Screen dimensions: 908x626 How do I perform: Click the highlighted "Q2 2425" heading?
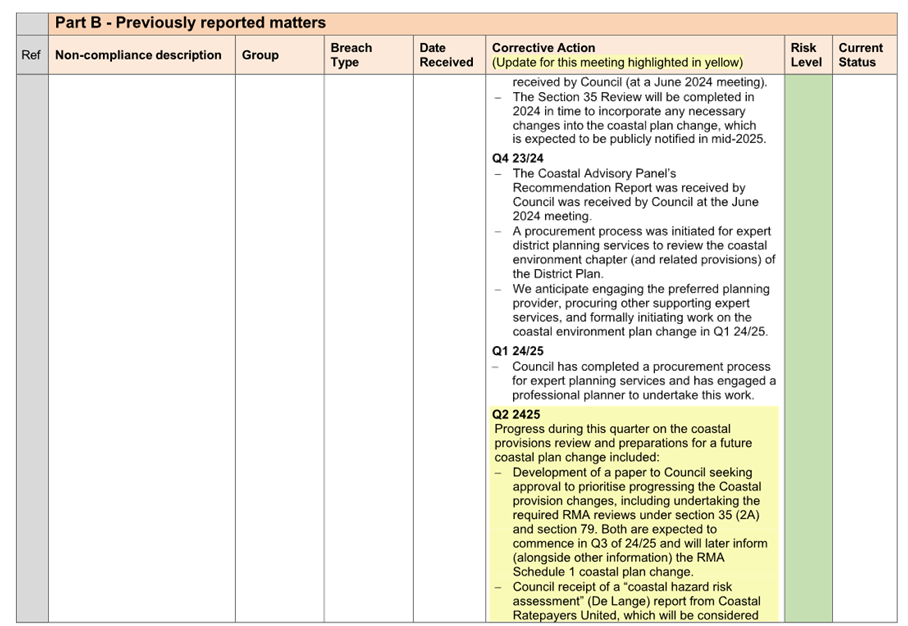pyautogui.click(x=516, y=415)
